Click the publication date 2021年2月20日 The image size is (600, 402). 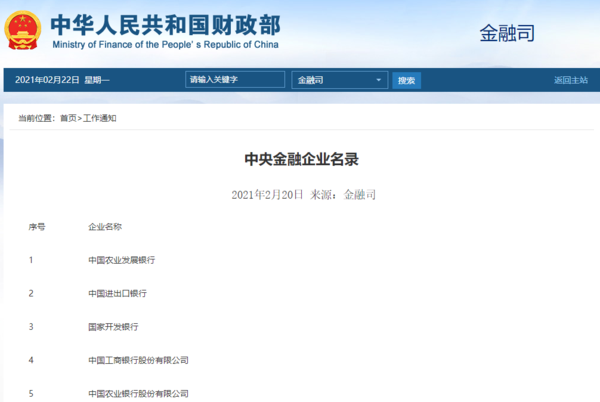267,195
